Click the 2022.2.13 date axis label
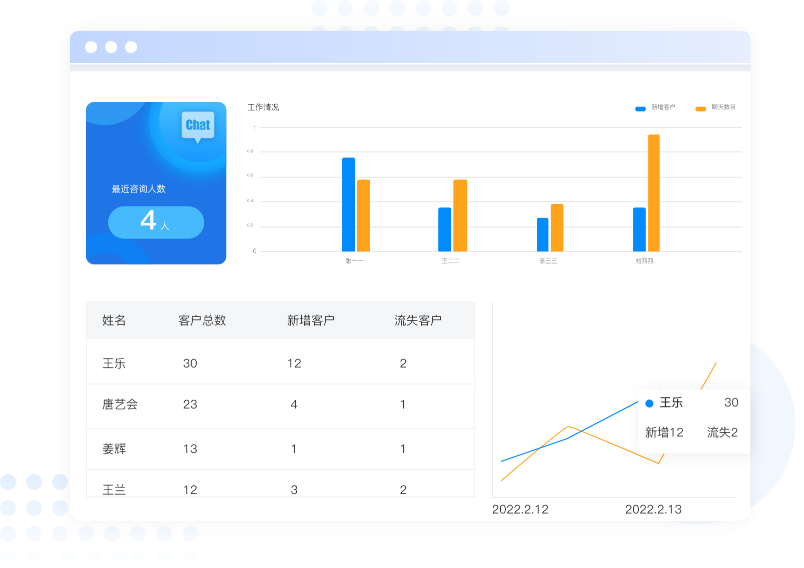The width and height of the screenshot is (804, 568). 653,509
